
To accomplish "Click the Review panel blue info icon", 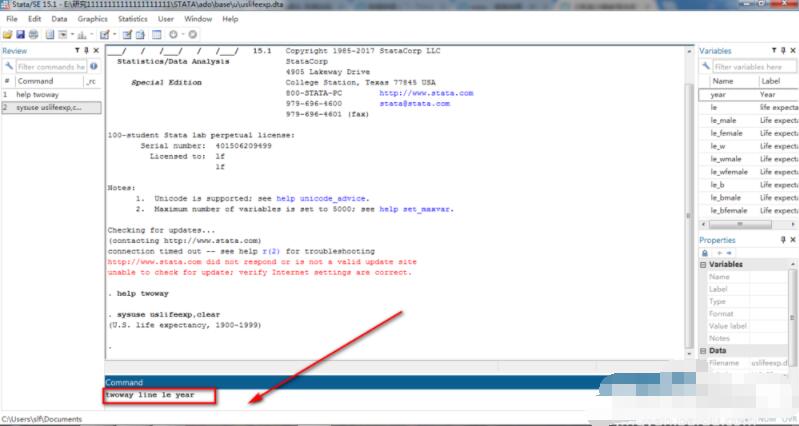I will click(x=94, y=66).
